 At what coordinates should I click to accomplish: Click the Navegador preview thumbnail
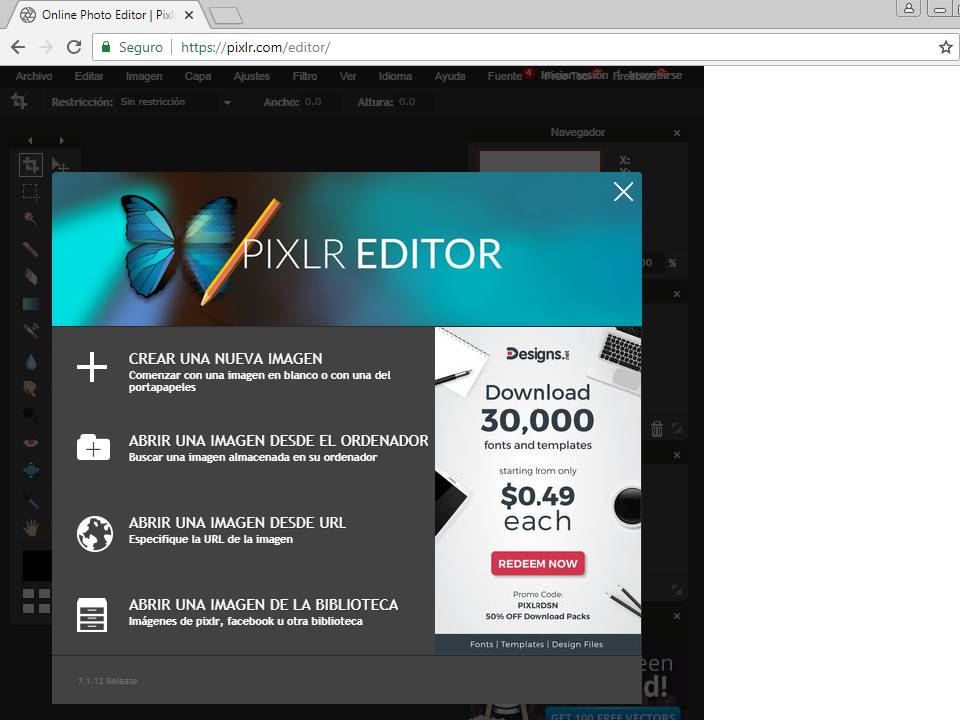539,162
